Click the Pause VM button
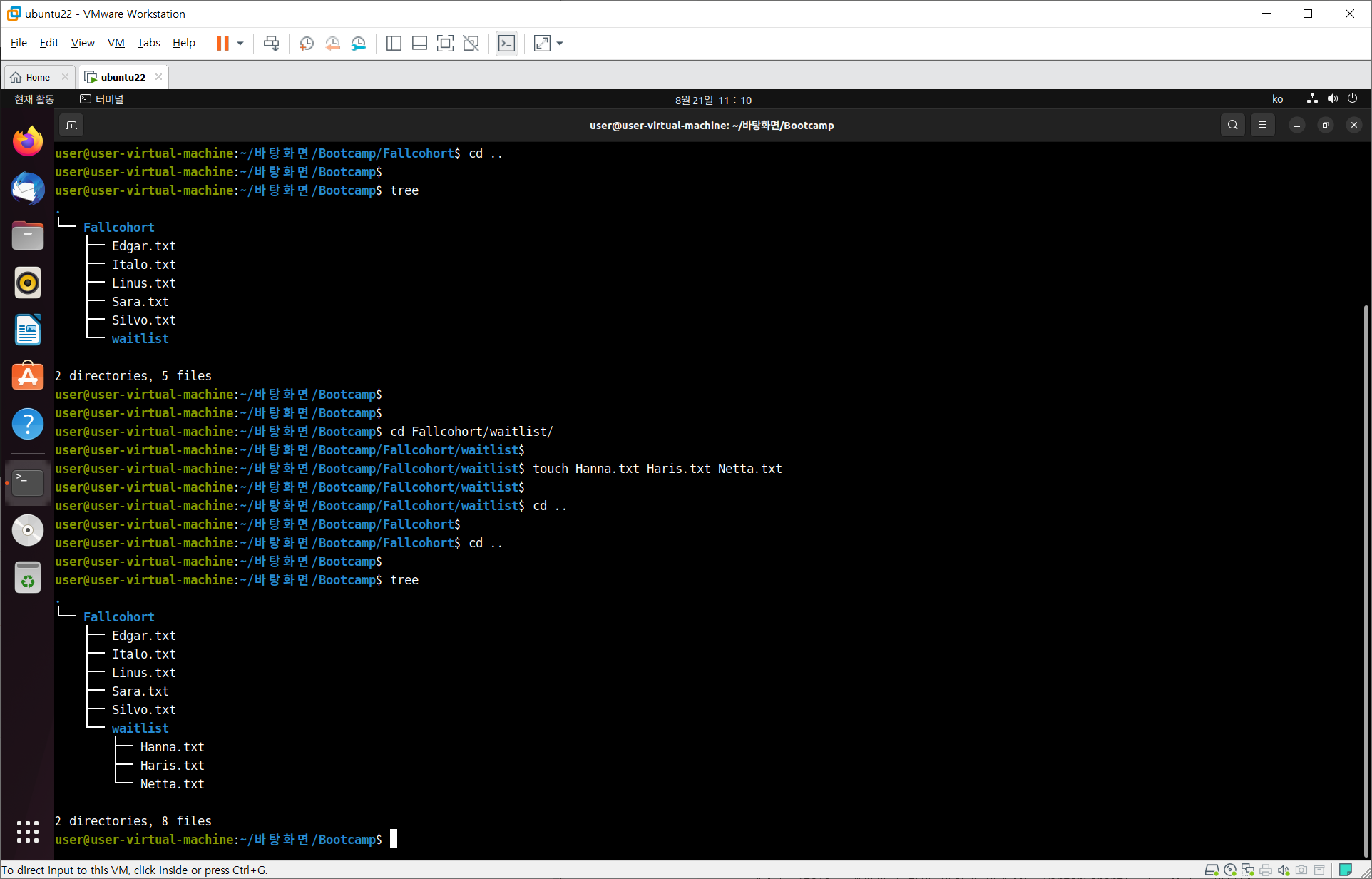 [x=222, y=44]
